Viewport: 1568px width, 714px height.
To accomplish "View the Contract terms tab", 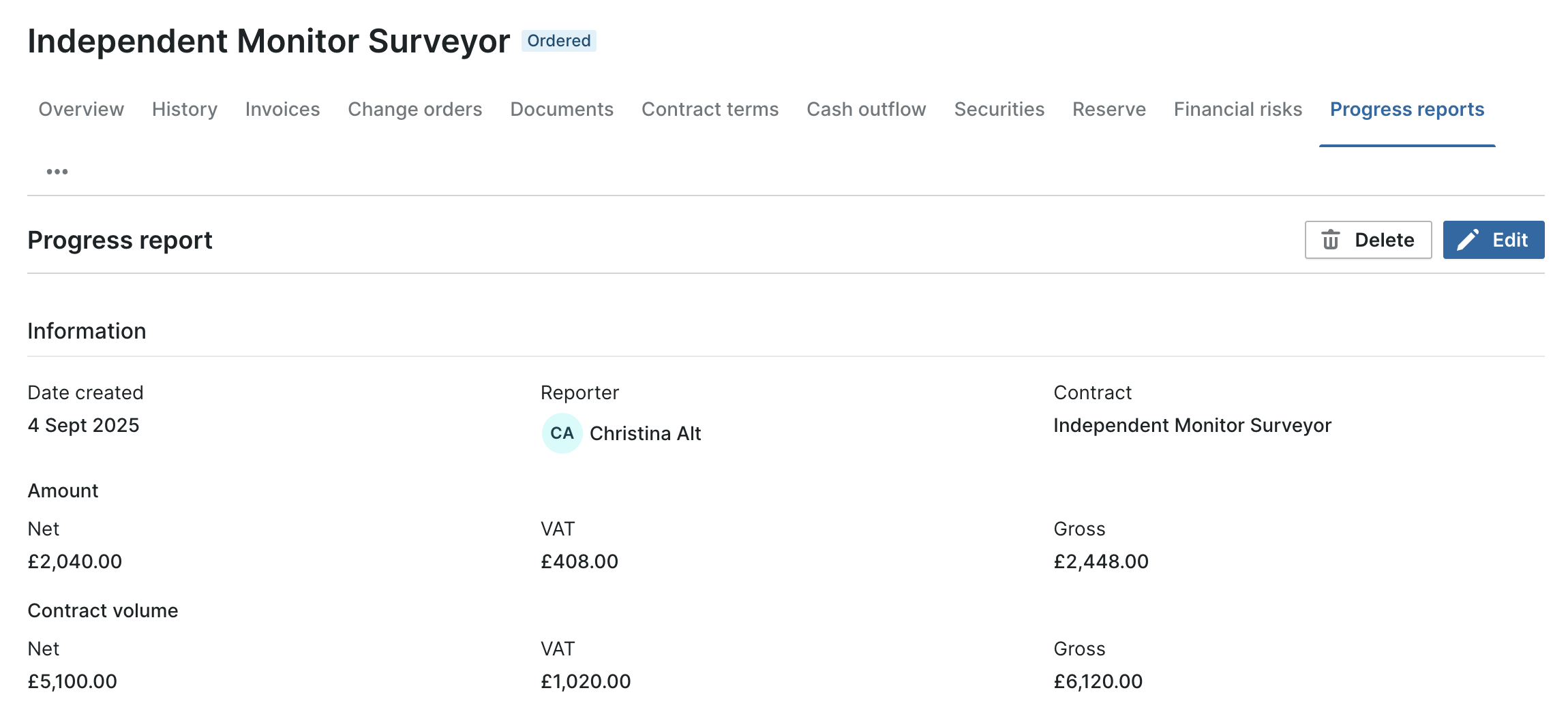I will coord(710,109).
